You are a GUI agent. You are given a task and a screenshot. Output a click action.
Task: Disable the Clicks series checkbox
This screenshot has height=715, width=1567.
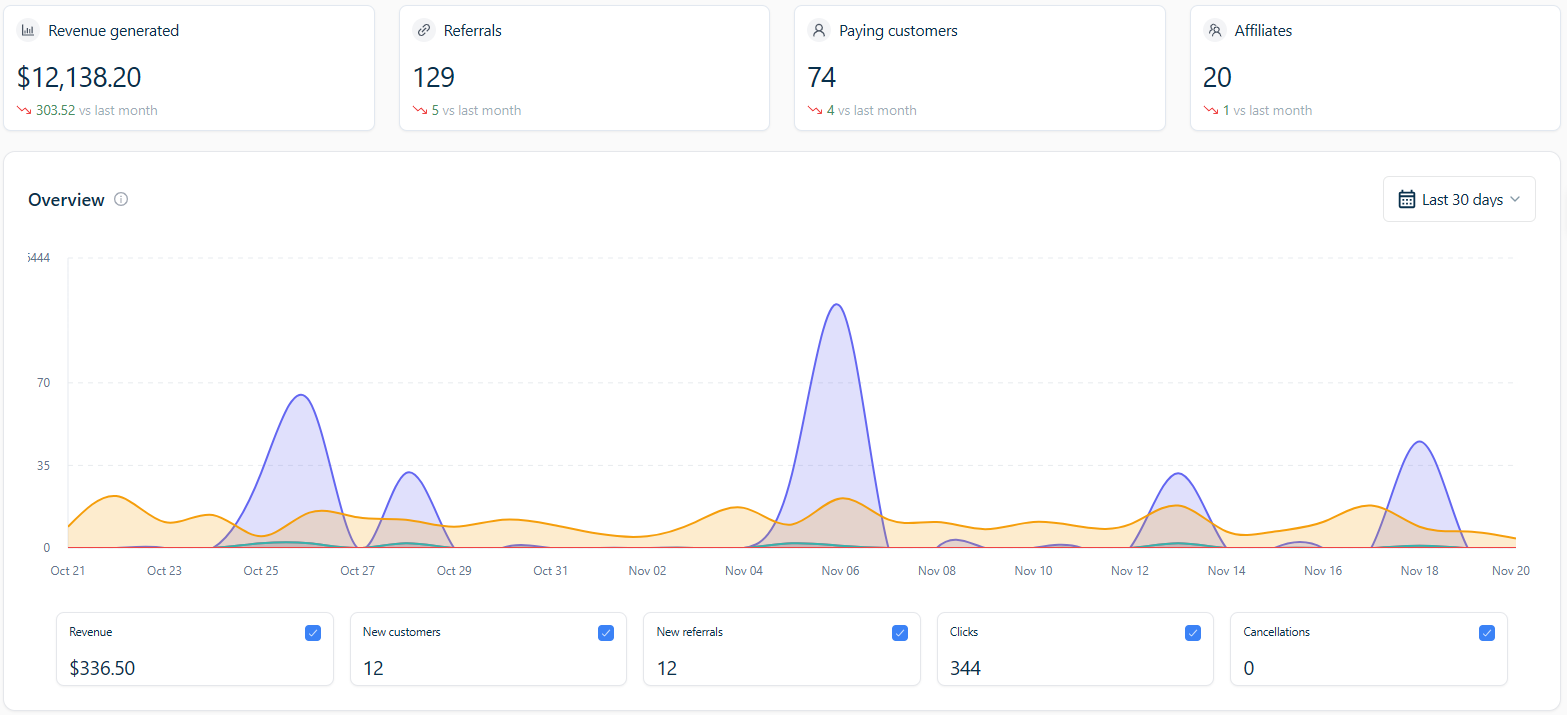tap(1192, 633)
